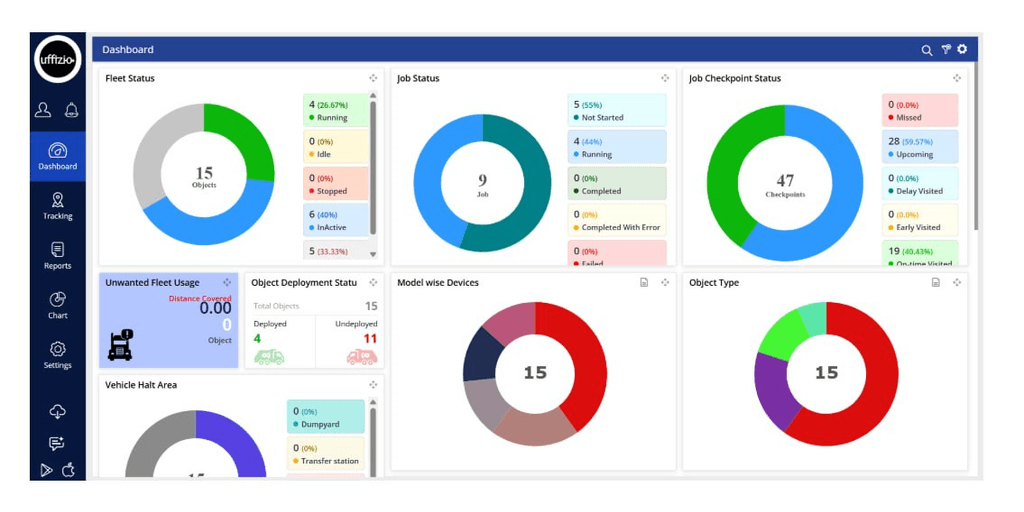Select Running legend in Job Status
Screen dimensions: 1024x512
(x=617, y=147)
